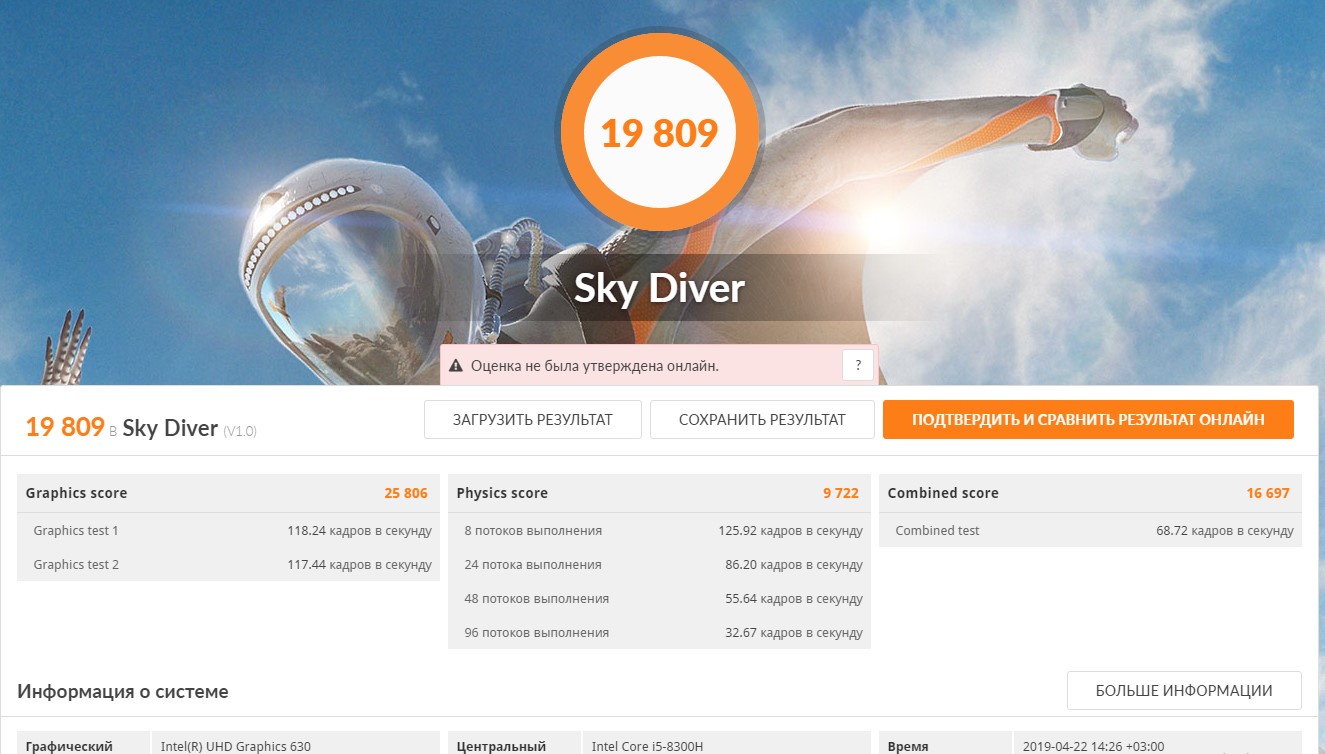
Task: Click the circular 19 809 score badge
Action: coord(659,133)
